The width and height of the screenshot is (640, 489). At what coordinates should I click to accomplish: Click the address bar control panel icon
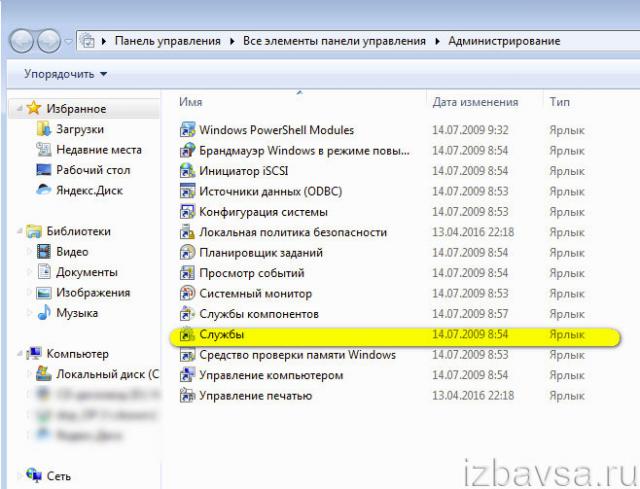(87, 41)
